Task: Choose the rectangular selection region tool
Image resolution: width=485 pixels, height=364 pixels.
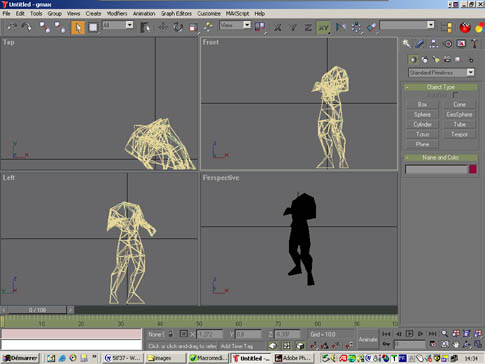Action: click(93, 27)
